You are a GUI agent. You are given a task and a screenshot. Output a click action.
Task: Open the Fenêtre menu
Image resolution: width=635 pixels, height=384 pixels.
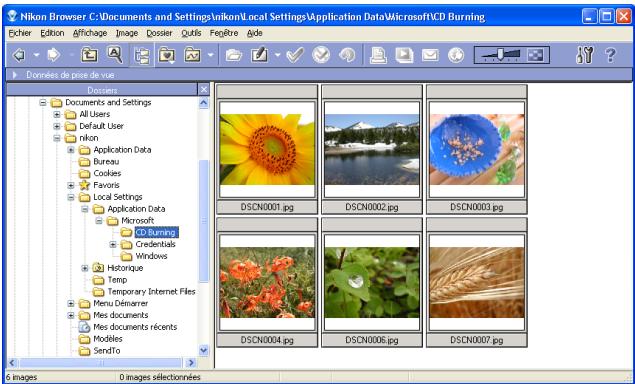point(224,33)
